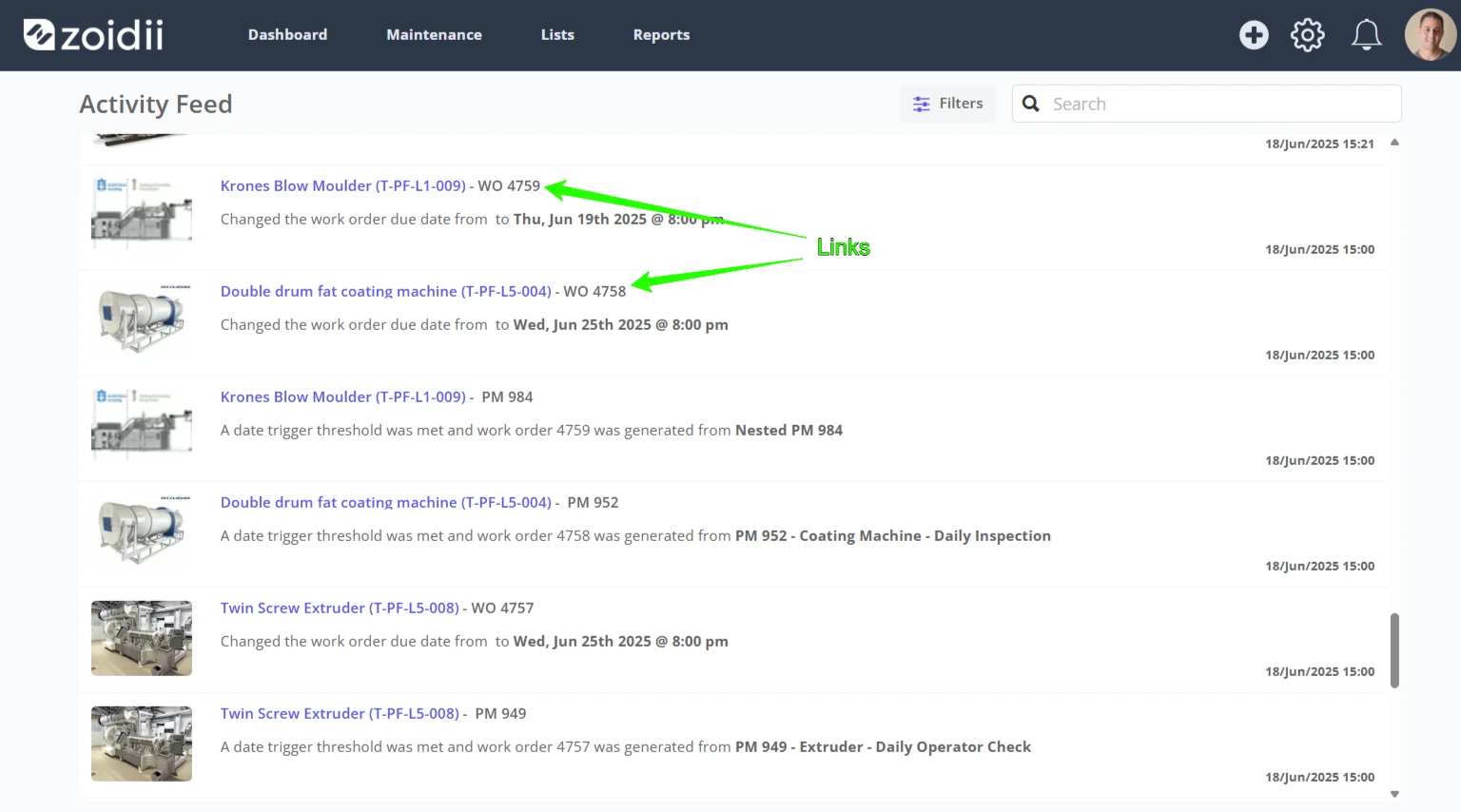The image size is (1461, 812).
Task: Open the Maintenance menu
Action: [434, 35]
